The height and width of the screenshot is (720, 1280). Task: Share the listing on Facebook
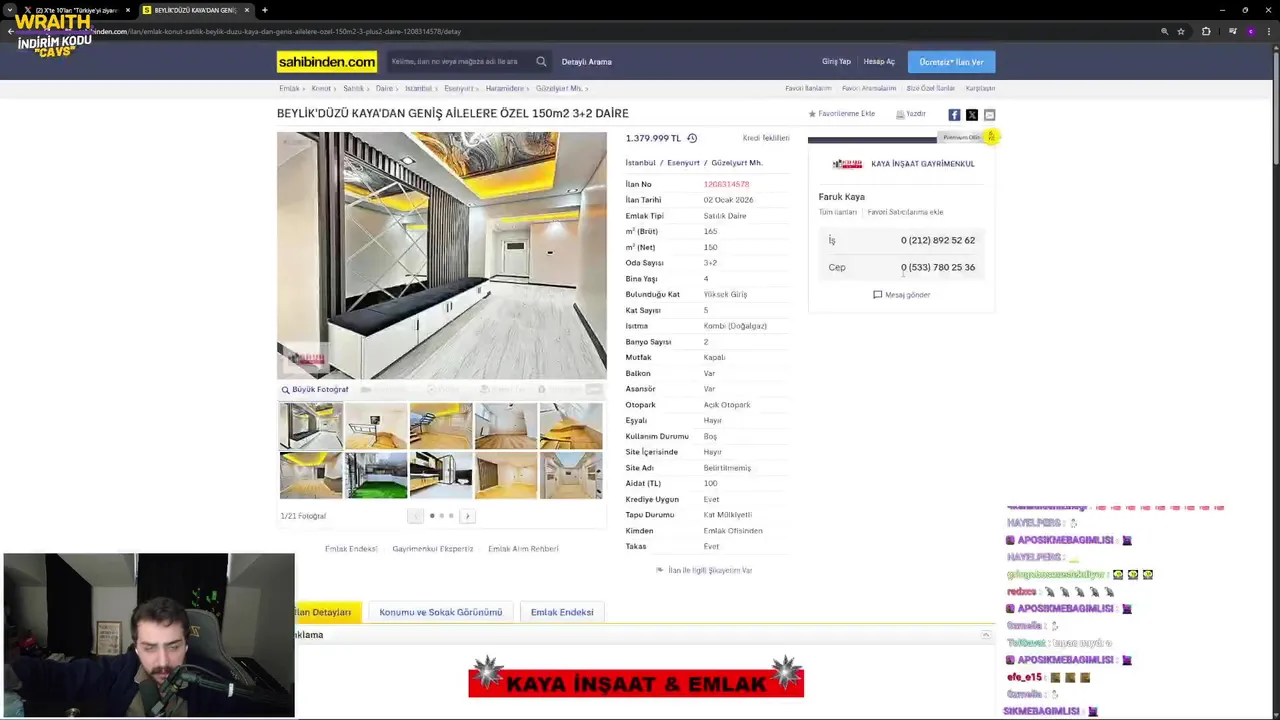coord(954,115)
